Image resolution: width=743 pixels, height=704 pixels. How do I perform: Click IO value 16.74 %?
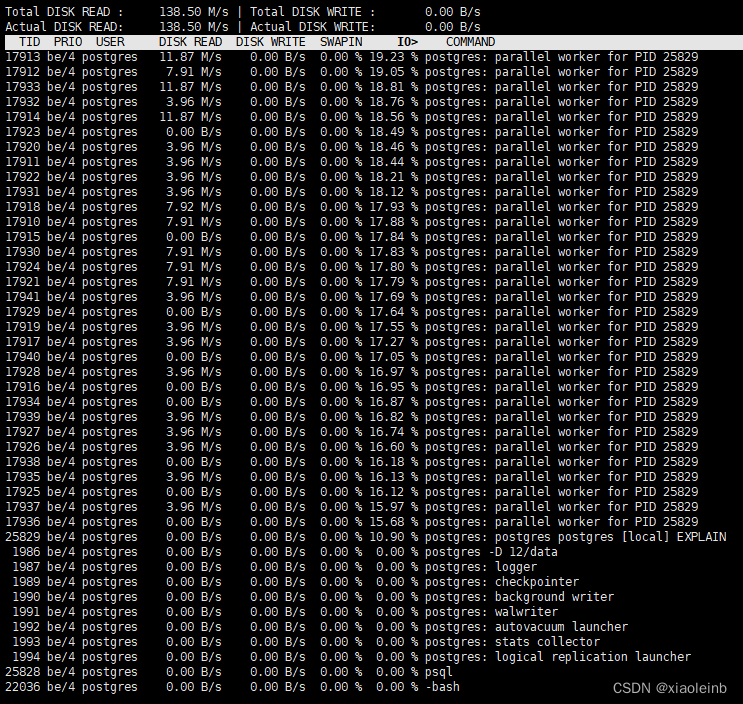point(394,432)
